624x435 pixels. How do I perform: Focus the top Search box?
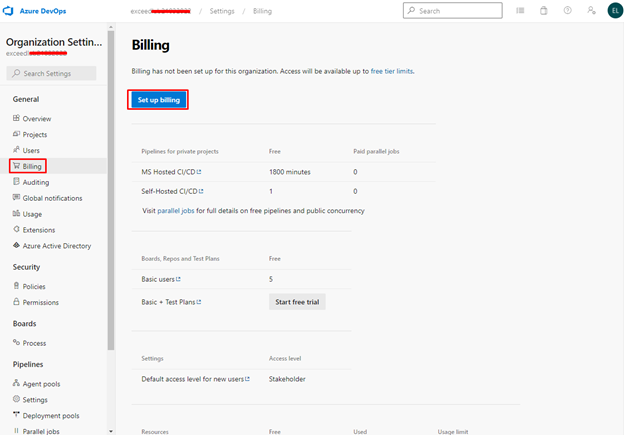452,11
